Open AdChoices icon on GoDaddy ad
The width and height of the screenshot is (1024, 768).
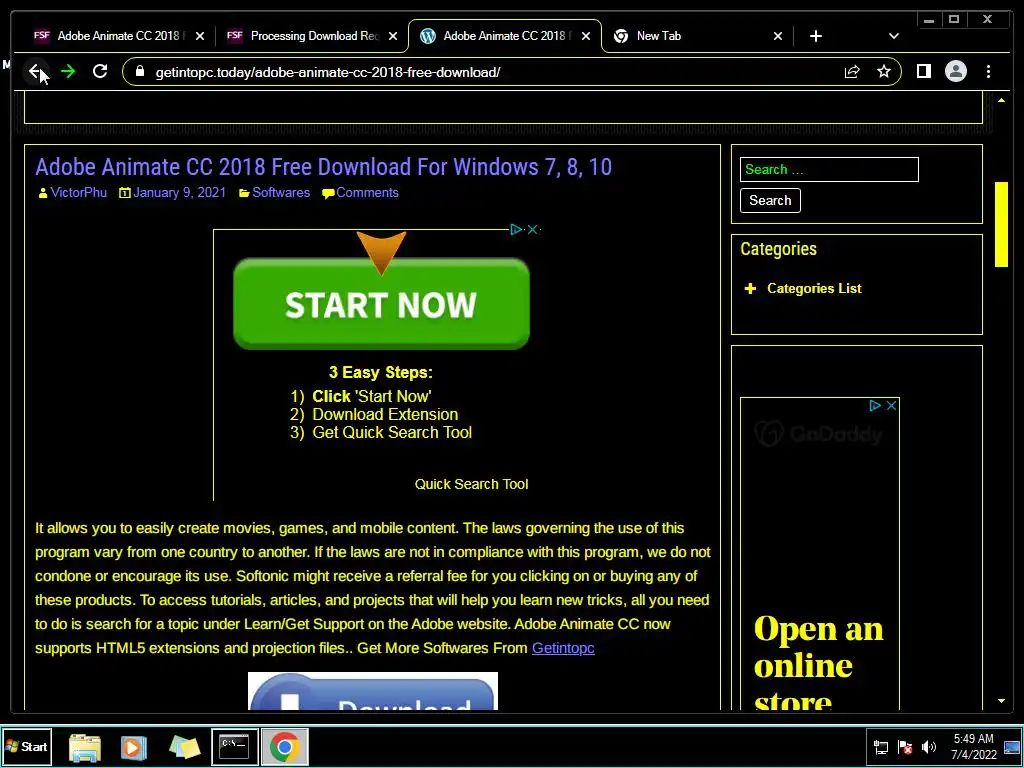[x=875, y=406]
